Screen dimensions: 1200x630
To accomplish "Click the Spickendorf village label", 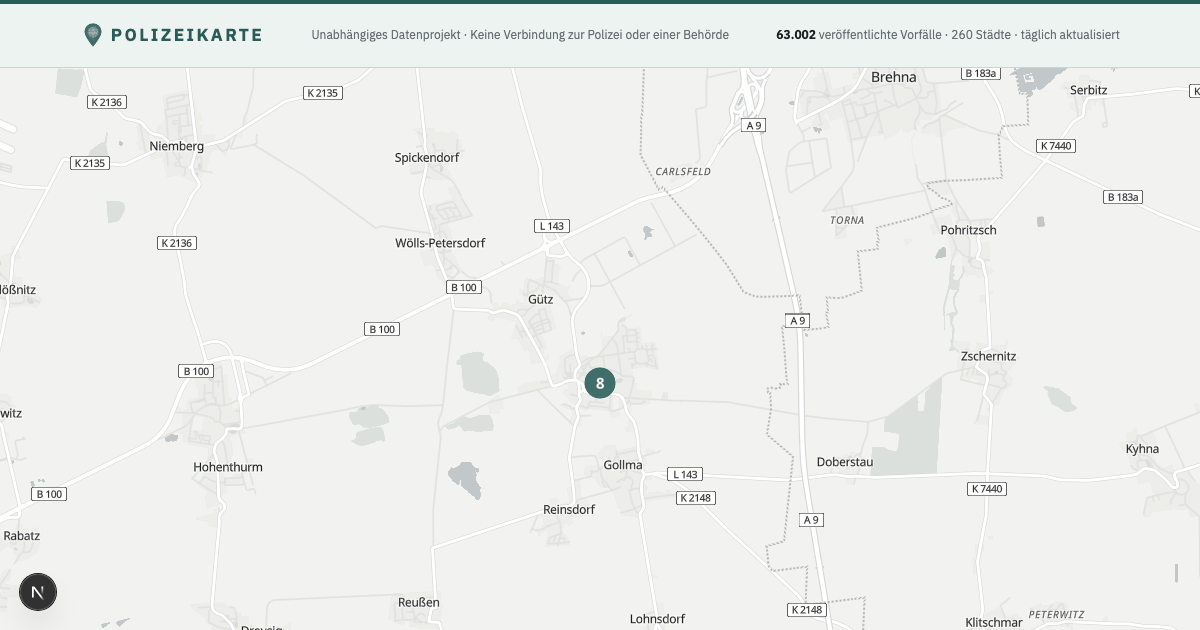I will tap(427, 158).
